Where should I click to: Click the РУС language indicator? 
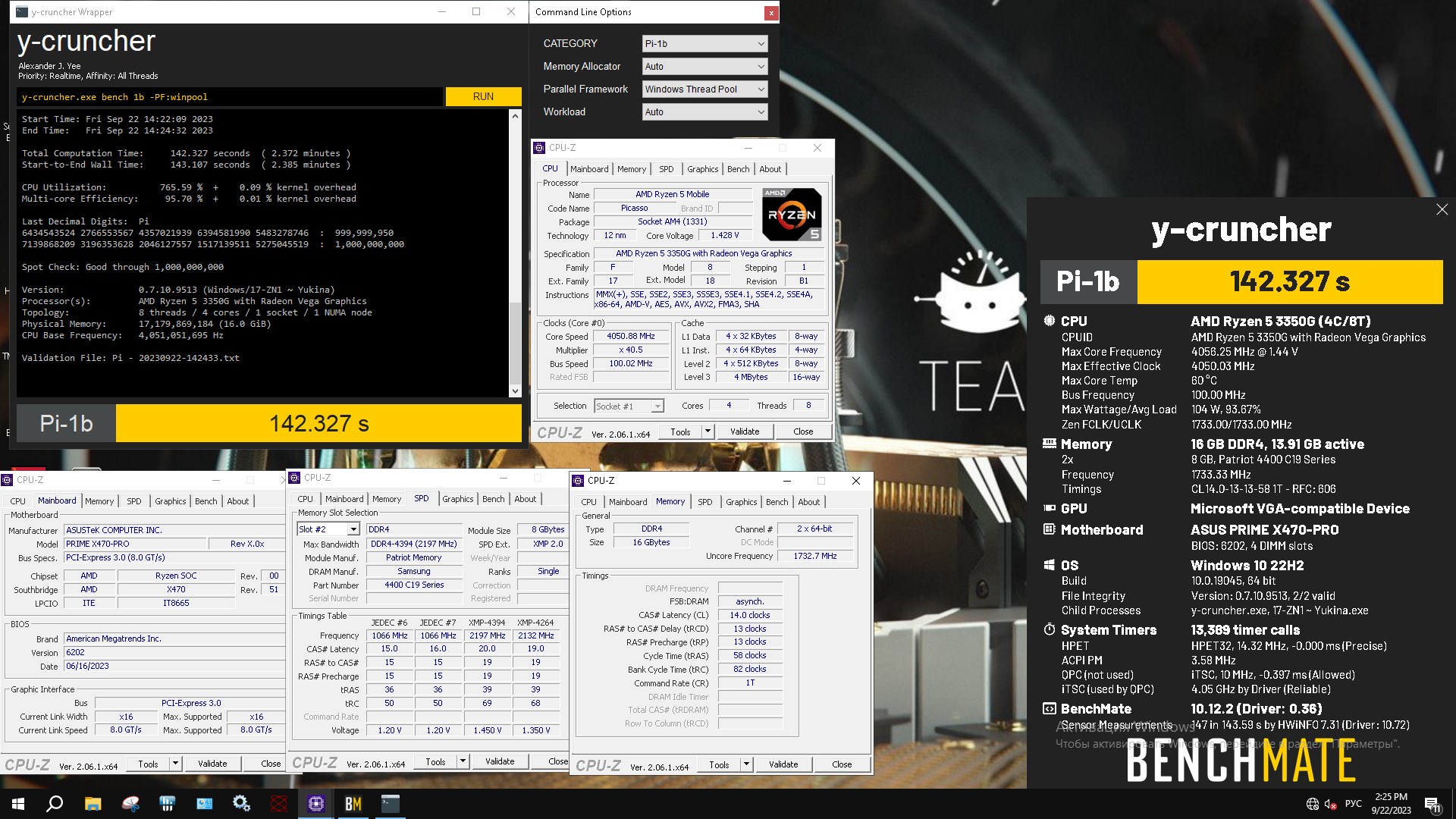point(1353,804)
